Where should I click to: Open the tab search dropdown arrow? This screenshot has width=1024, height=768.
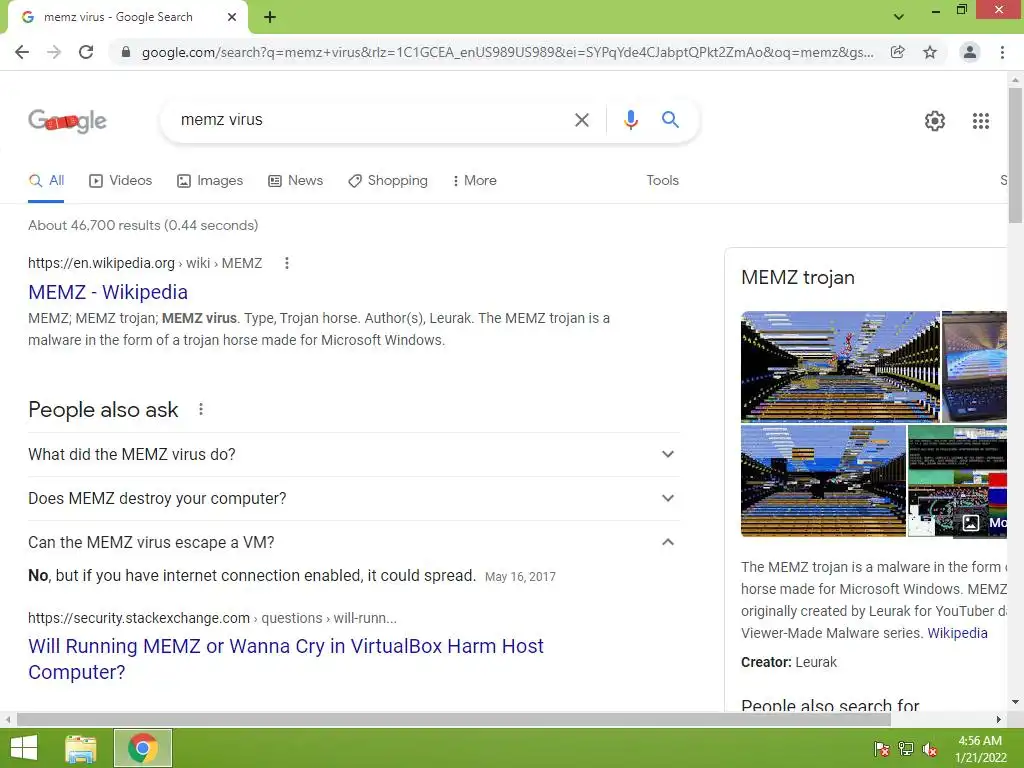tap(899, 17)
